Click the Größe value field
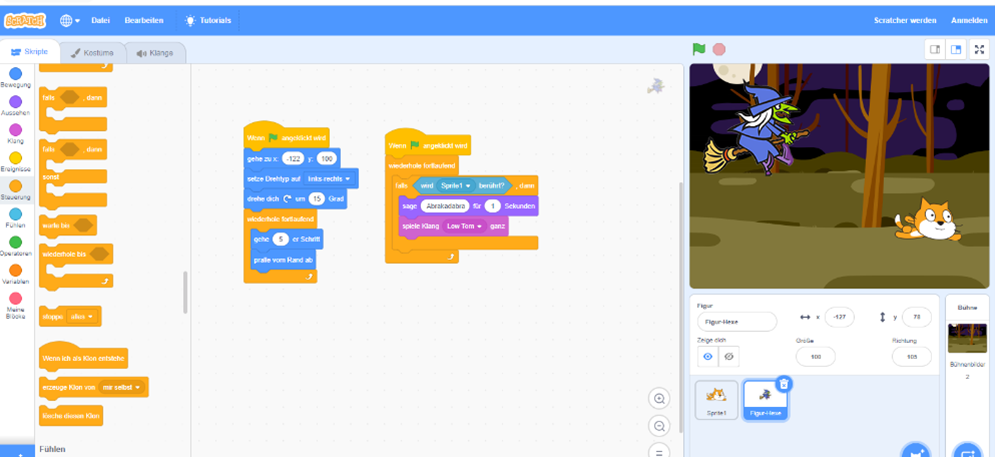Screen dimensions: 995x457 pyautogui.click(x=815, y=357)
